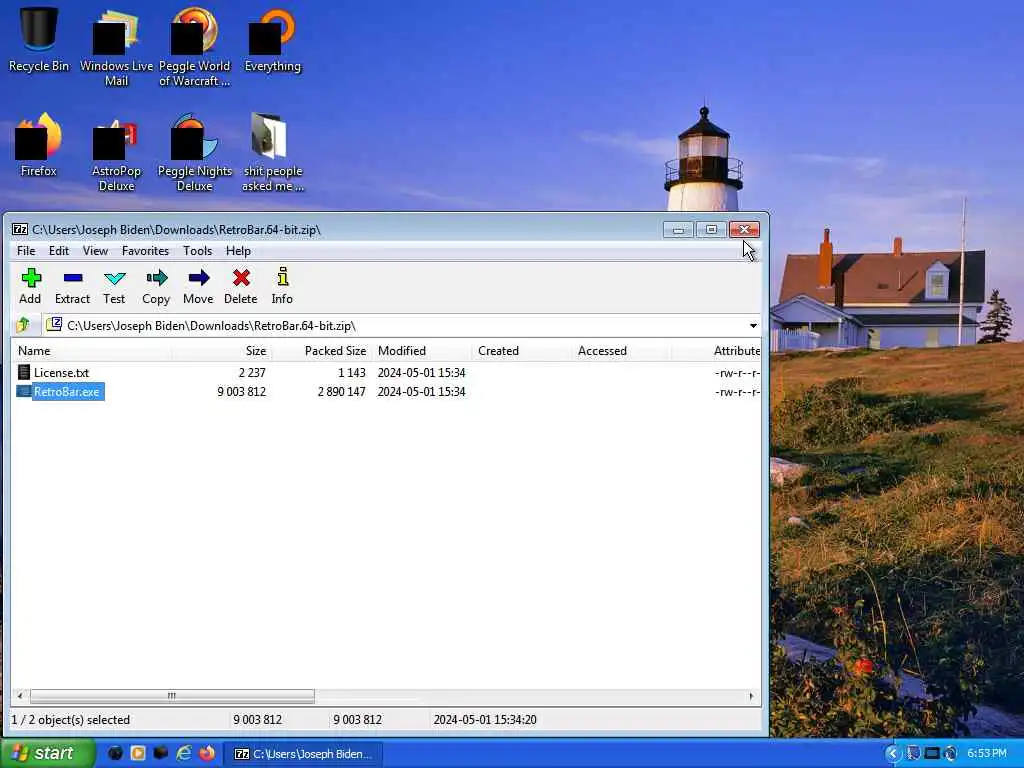Click the black cube quick launch icon
Image resolution: width=1024 pixels, height=768 pixels.
point(161,753)
